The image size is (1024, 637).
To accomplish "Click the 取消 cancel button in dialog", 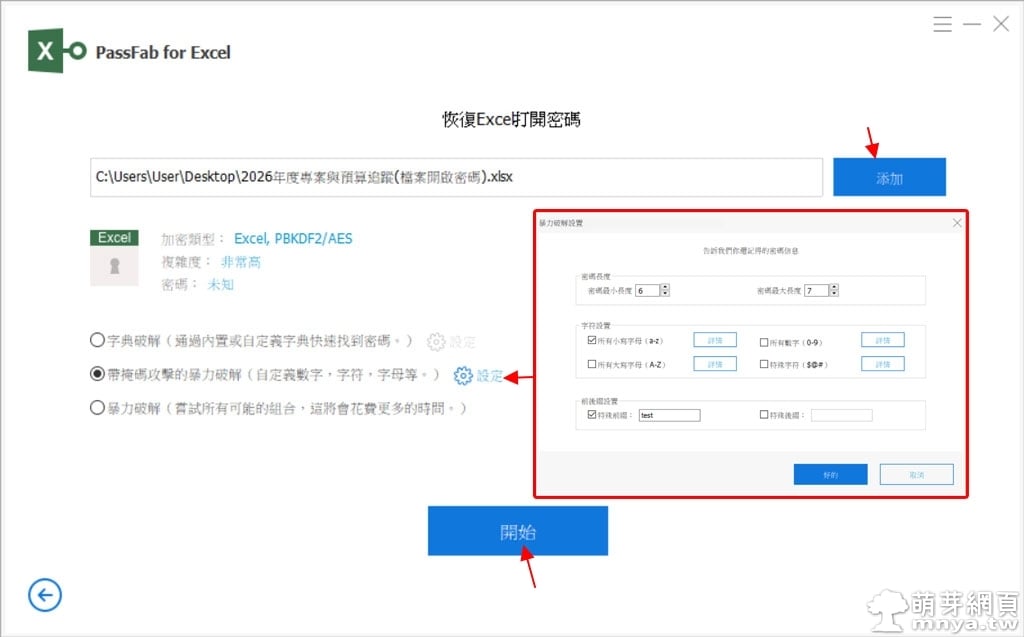I will 916,474.
